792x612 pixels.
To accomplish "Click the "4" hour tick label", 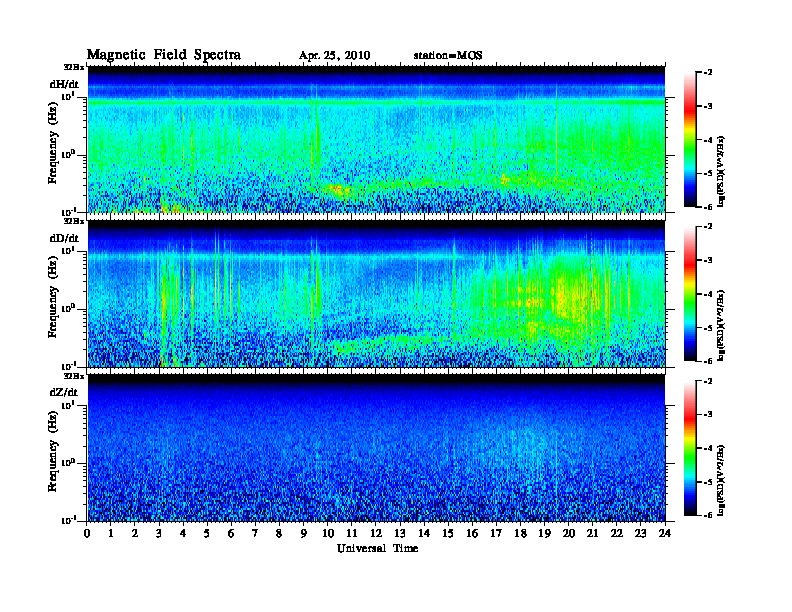I will (183, 534).
